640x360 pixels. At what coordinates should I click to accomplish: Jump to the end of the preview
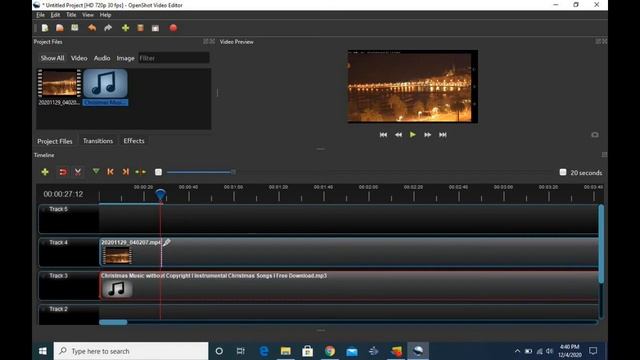pyautogui.click(x=442, y=135)
